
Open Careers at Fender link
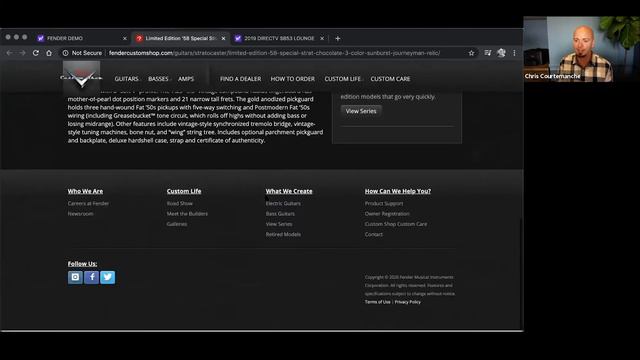pyautogui.click(x=88, y=203)
